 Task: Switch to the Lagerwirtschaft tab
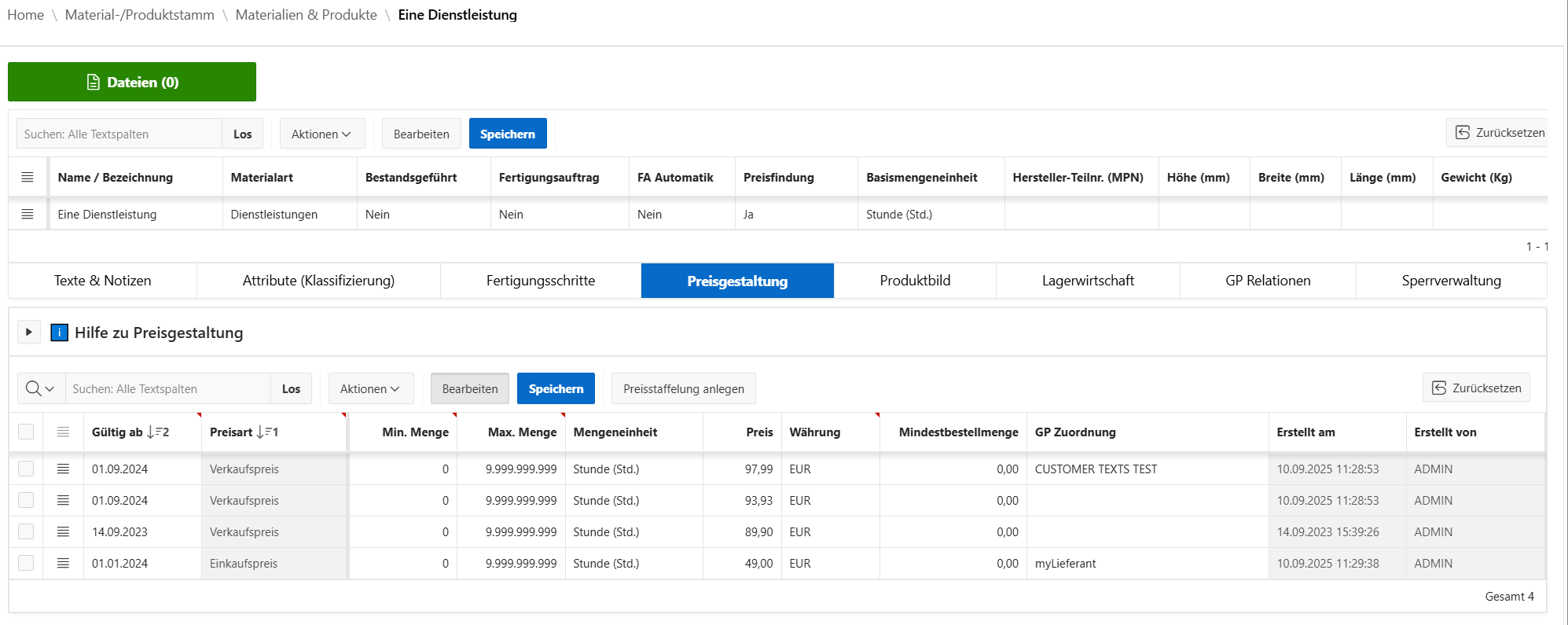1087,281
